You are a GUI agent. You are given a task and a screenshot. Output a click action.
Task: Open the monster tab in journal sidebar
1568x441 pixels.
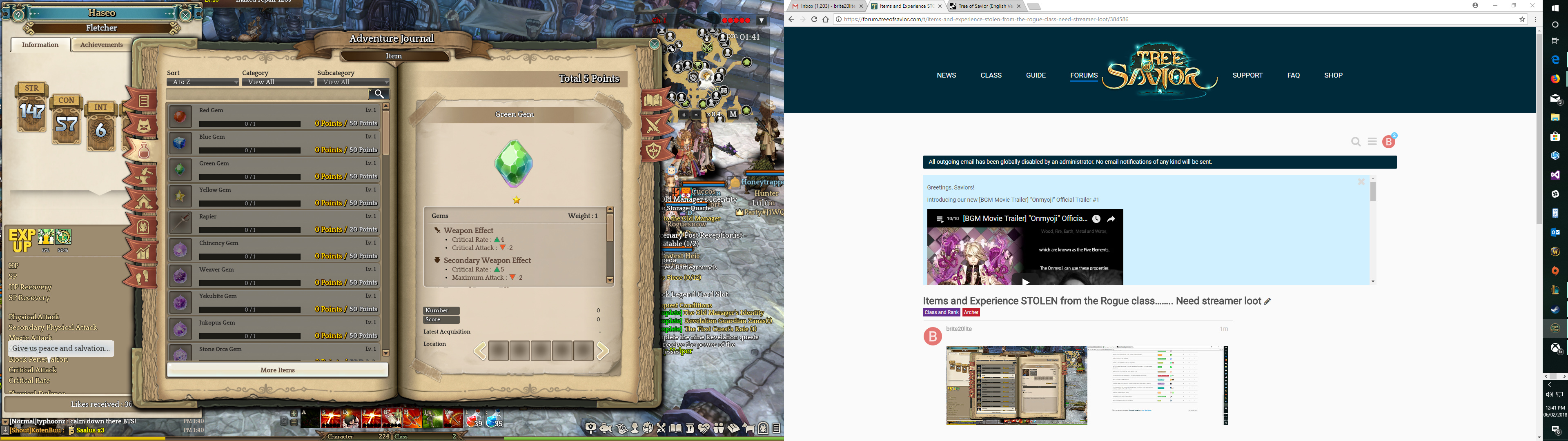[144, 125]
